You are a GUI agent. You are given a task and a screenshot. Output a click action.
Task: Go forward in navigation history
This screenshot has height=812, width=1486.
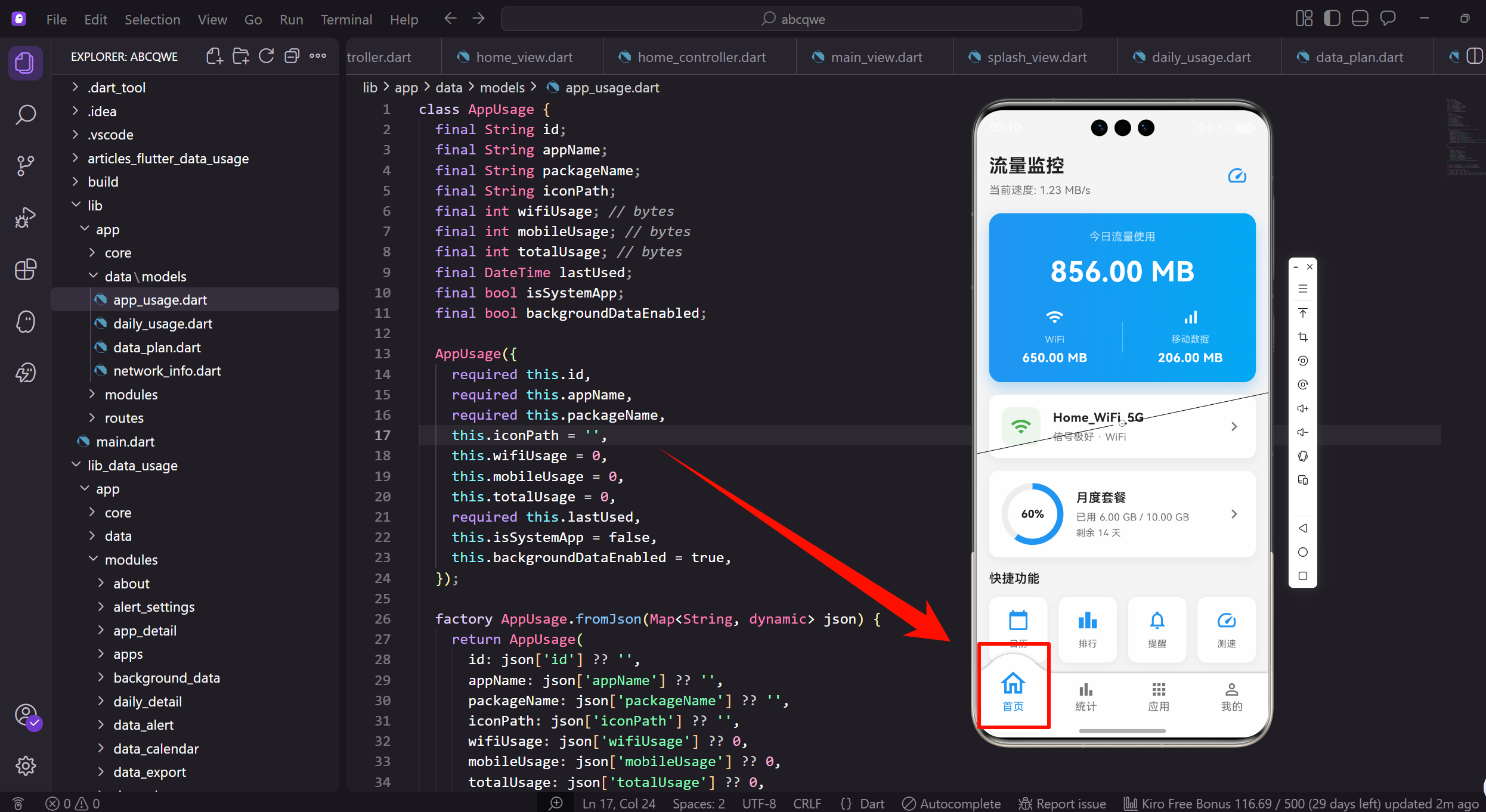pyautogui.click(x=479, y=19)
